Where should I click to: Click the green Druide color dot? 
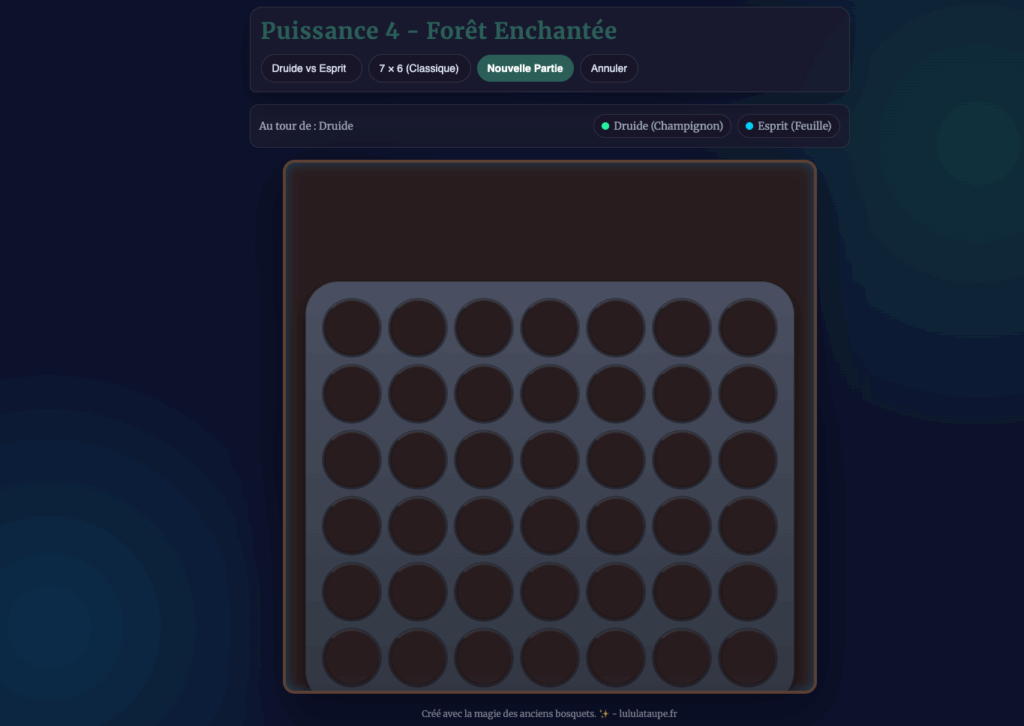click(x=605, y=126)
